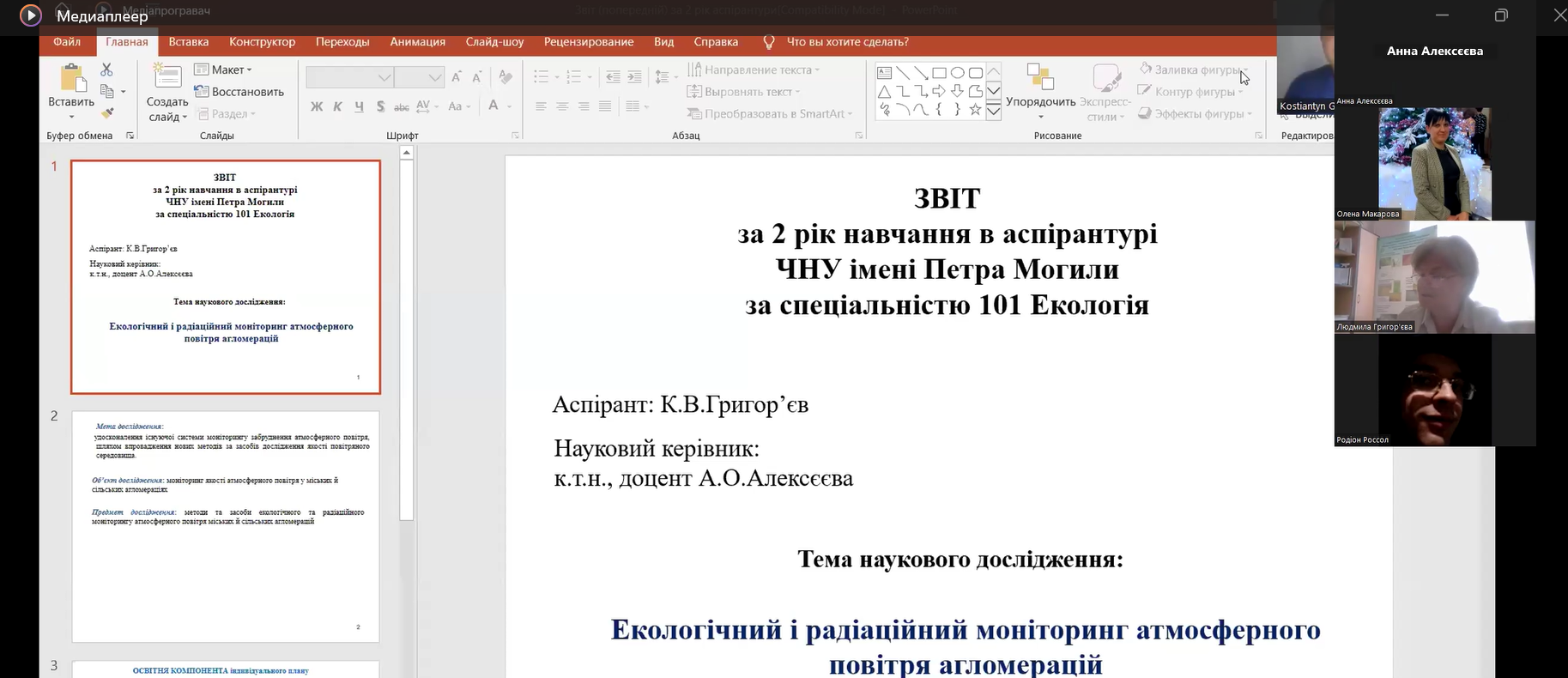Screen dimensions: 1568x678
Task: Toggle bold Ж formatting
Action: pyautogui.click(x=317, y=106)
